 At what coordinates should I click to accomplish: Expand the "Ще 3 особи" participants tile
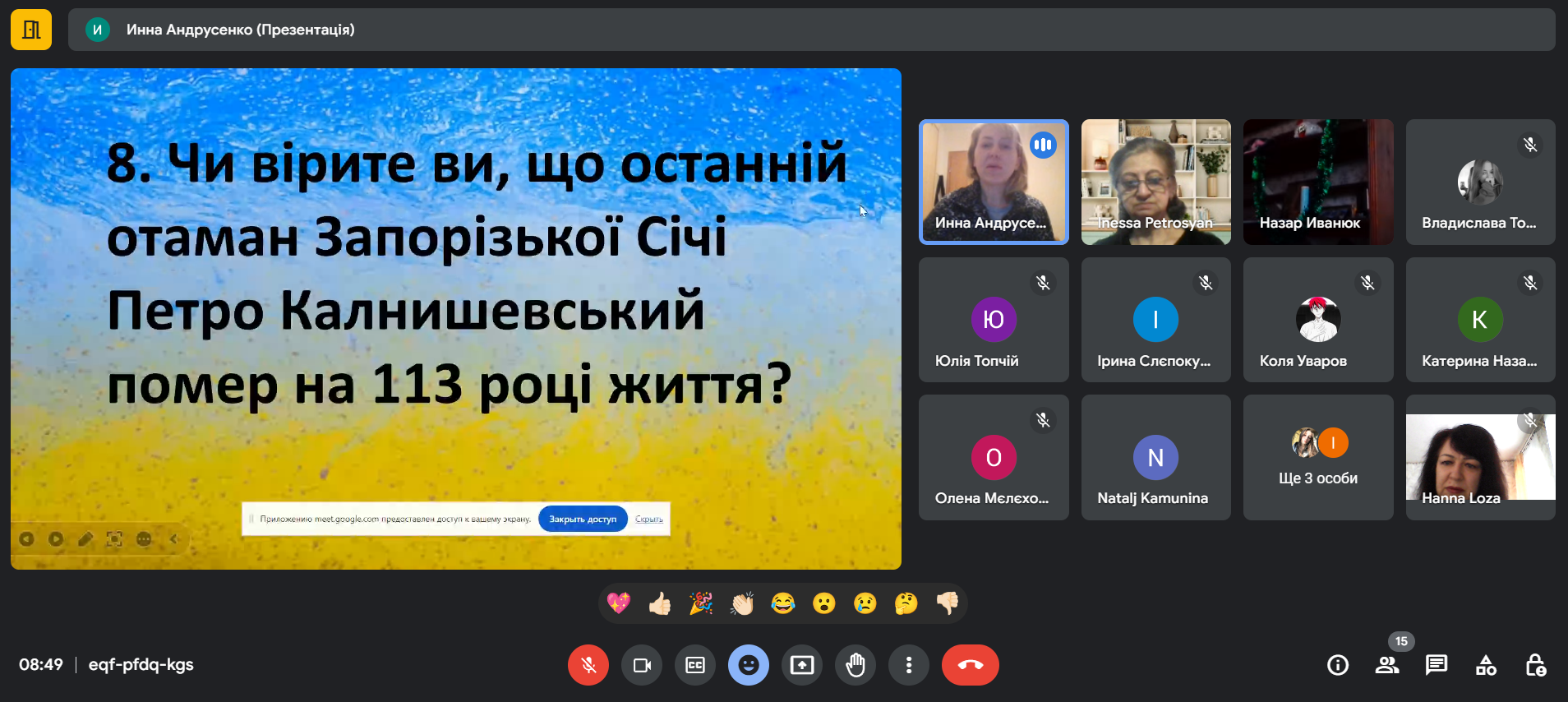click(x=1318, y=457)
